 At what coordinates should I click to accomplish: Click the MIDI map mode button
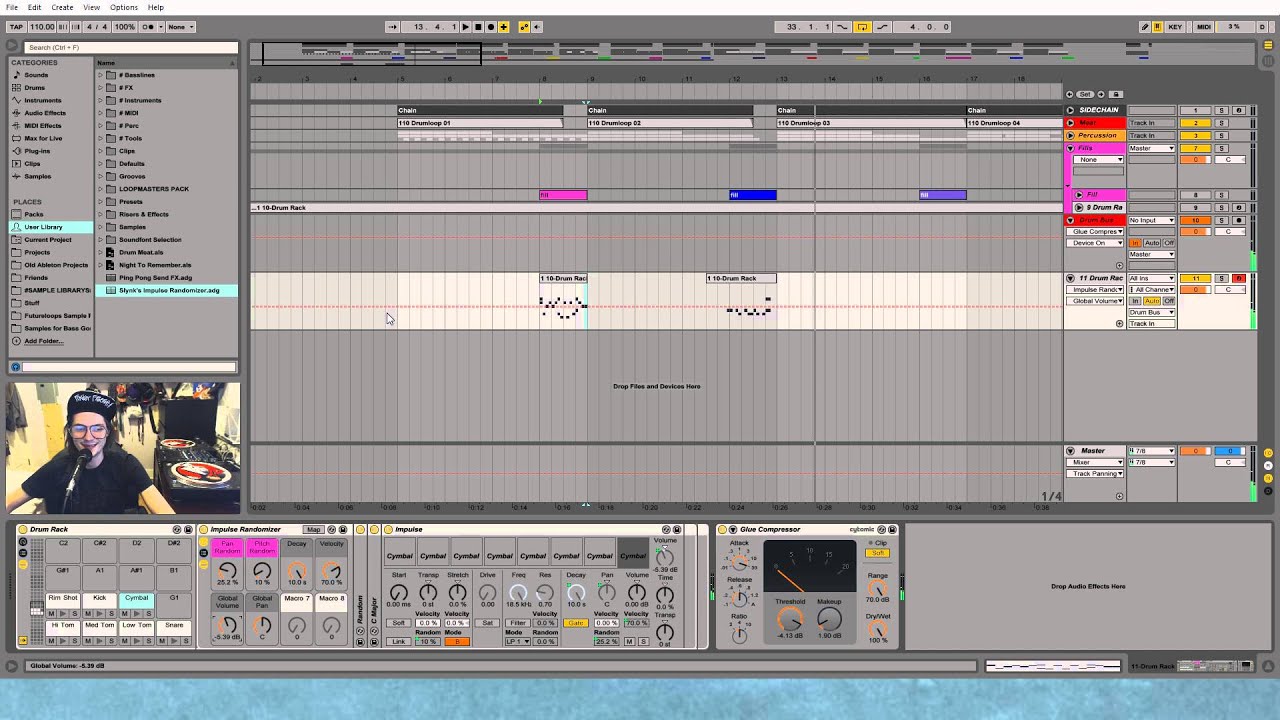click(x=1204, y=27)
